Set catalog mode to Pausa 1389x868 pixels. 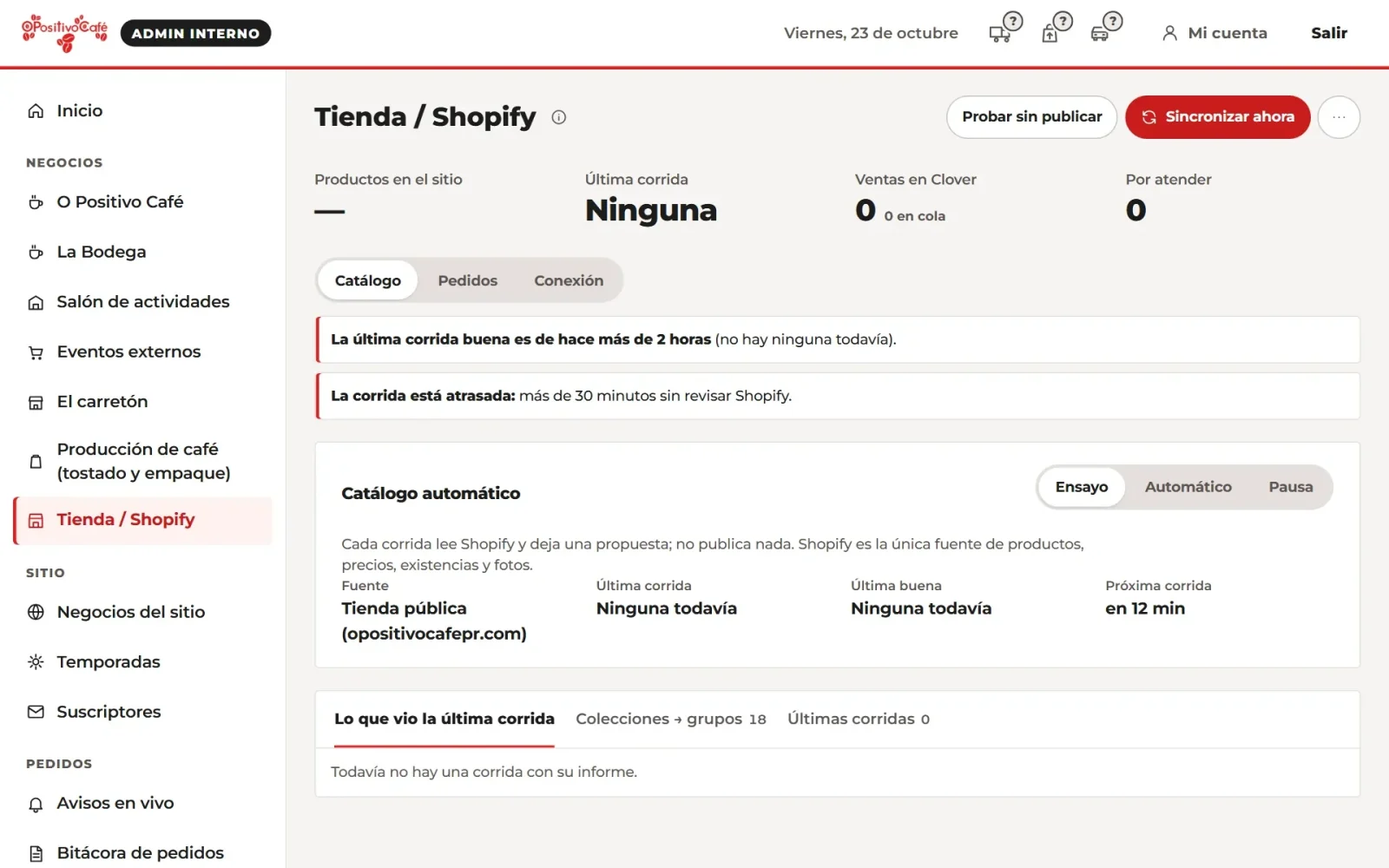(x=1290, y=487)
